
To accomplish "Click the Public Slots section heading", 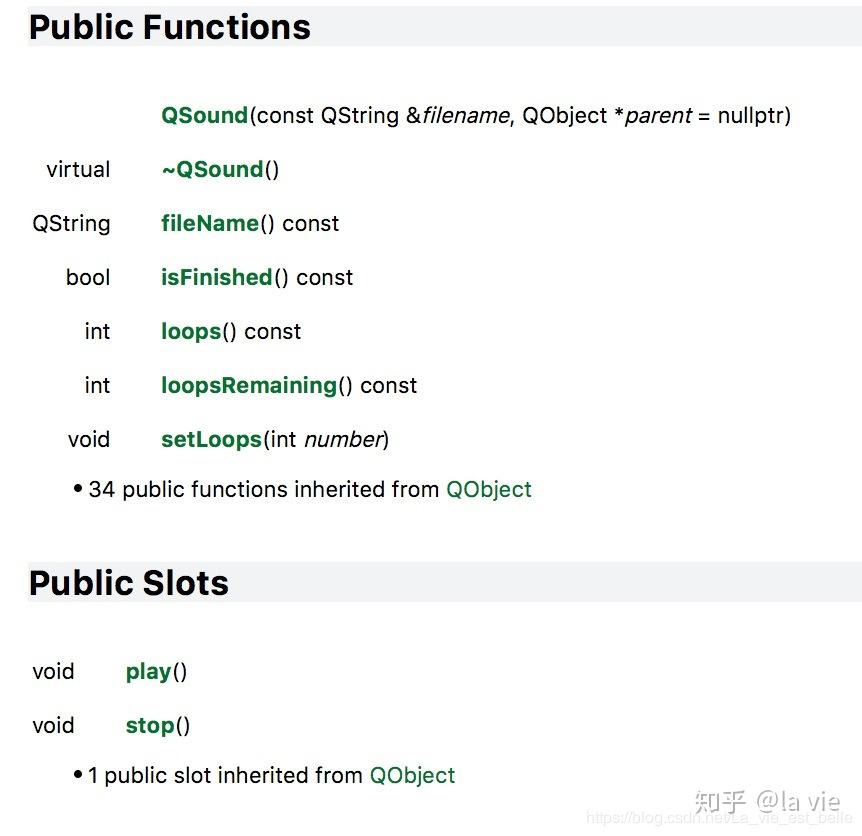I will 129,583.
